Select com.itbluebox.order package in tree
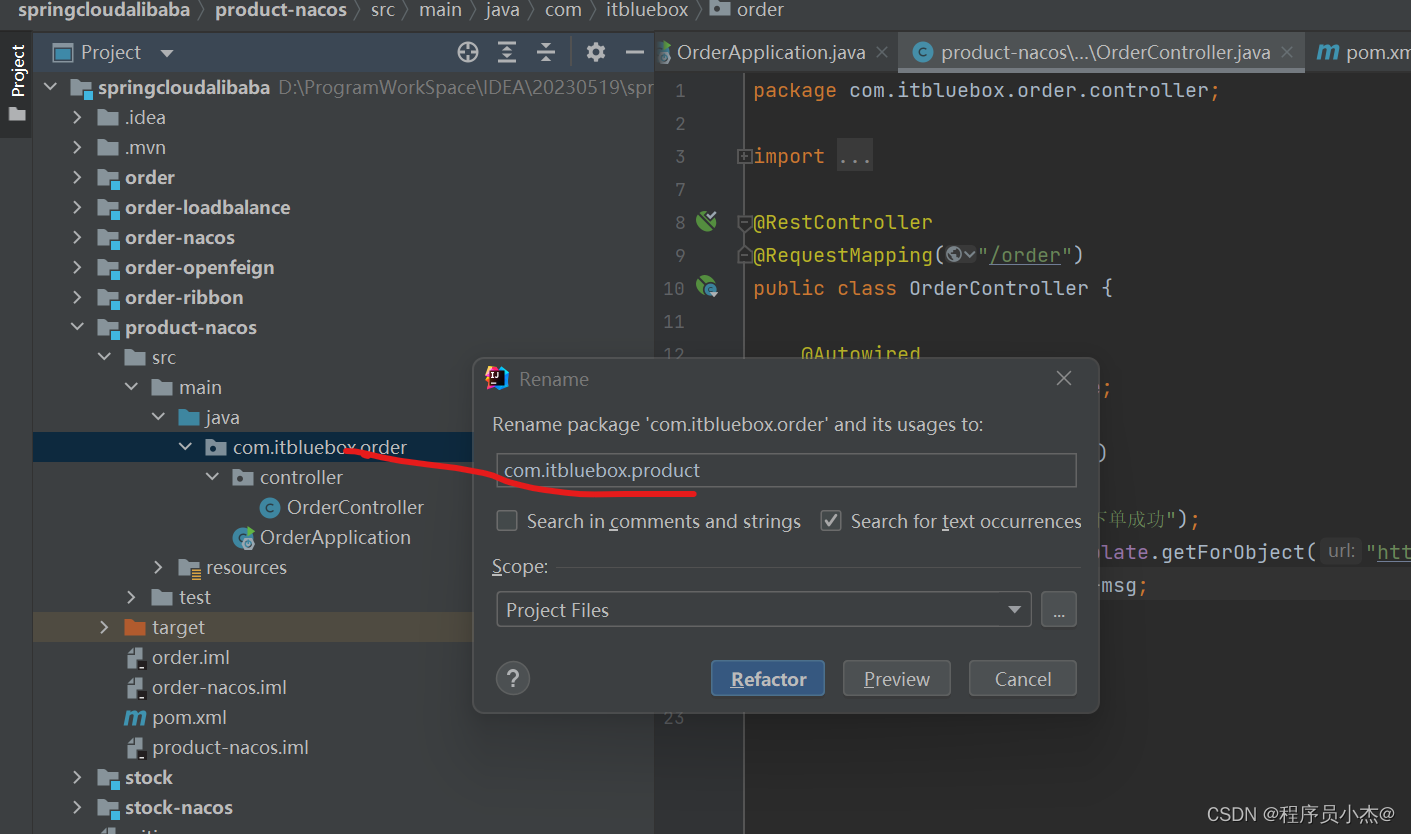The image size is (1411, 834). pyautogui.click(x=320, y=447)
